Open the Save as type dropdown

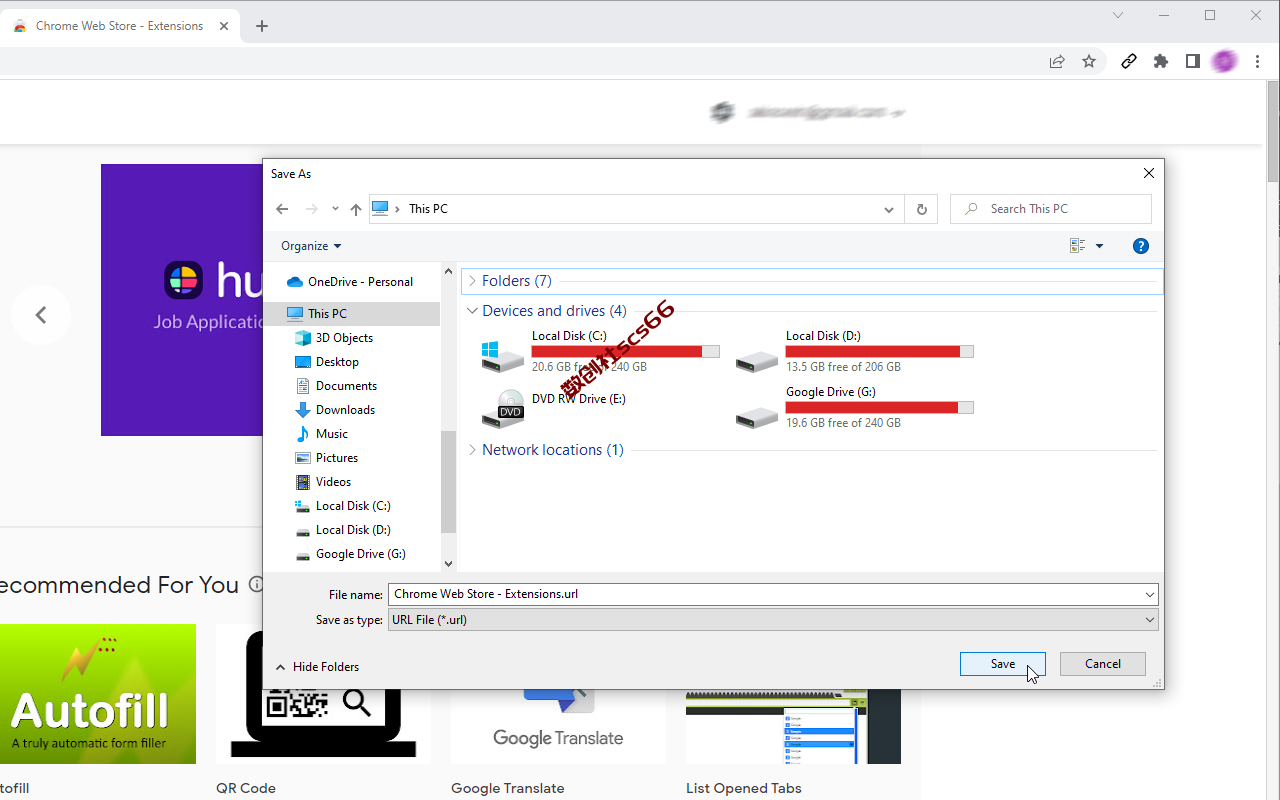tap(773, 620)
